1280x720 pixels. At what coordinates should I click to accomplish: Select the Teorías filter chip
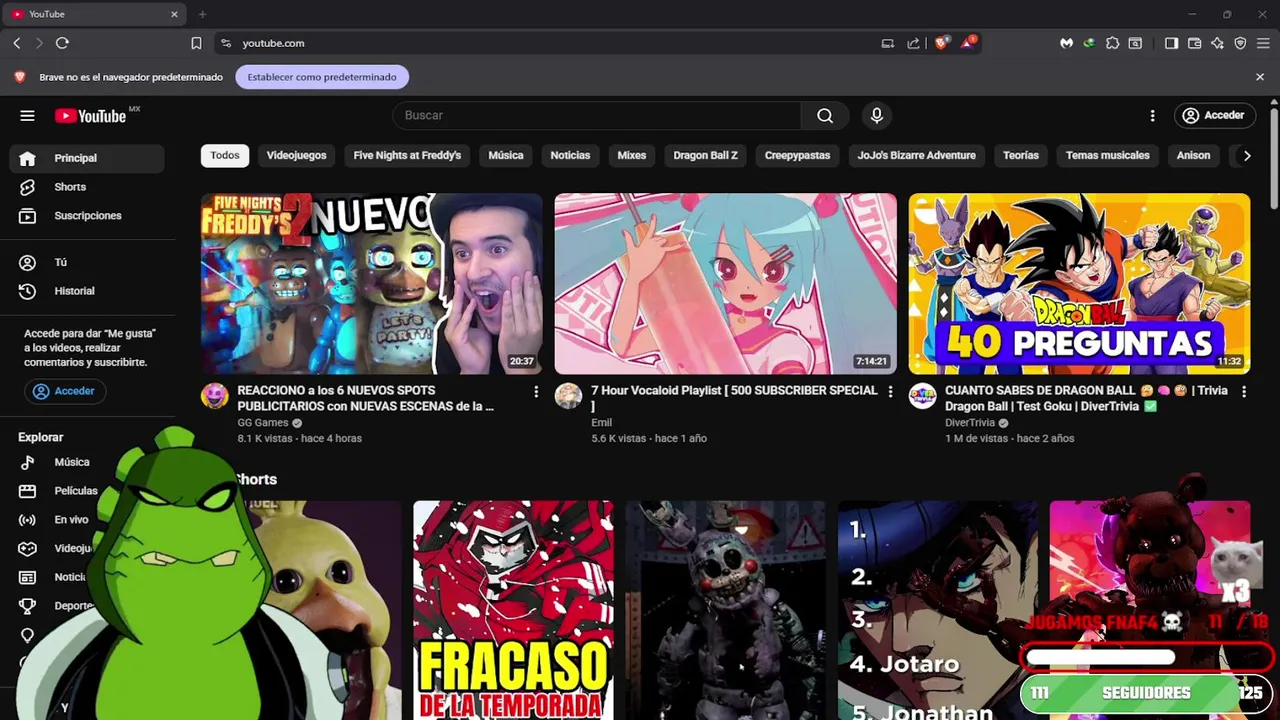1021,155
